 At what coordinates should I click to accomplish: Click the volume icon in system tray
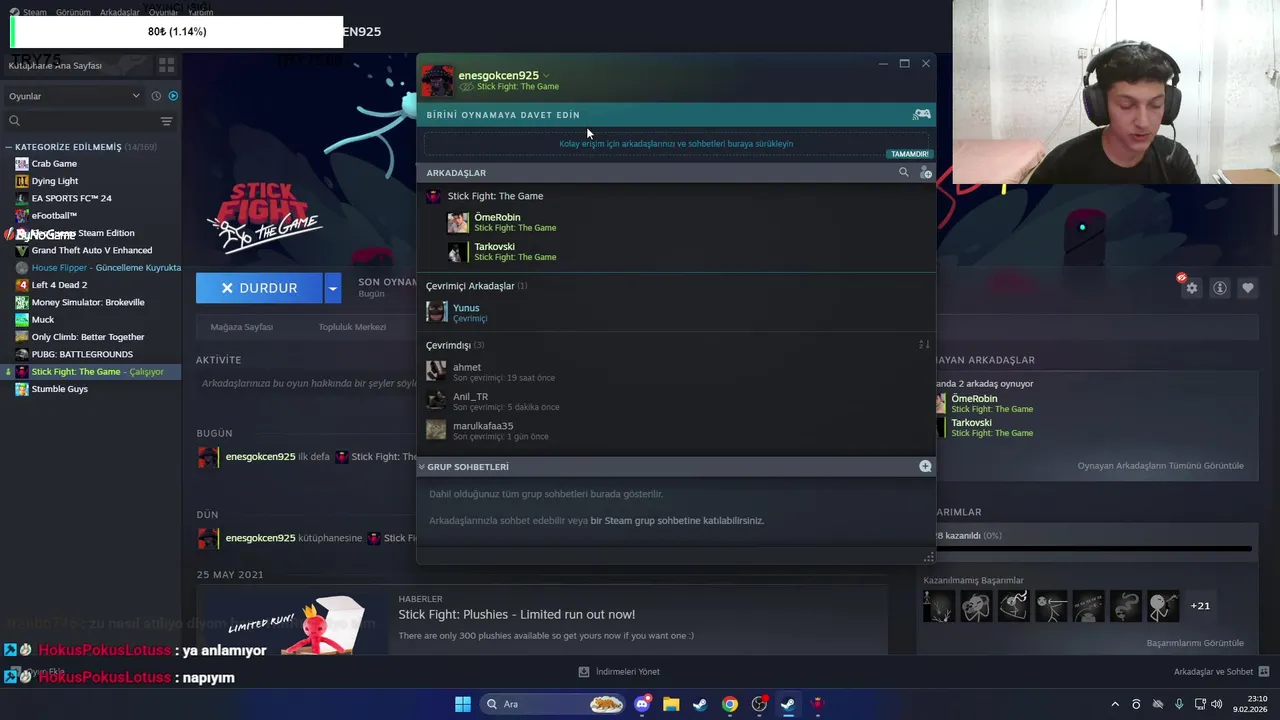pos(1217,704)
